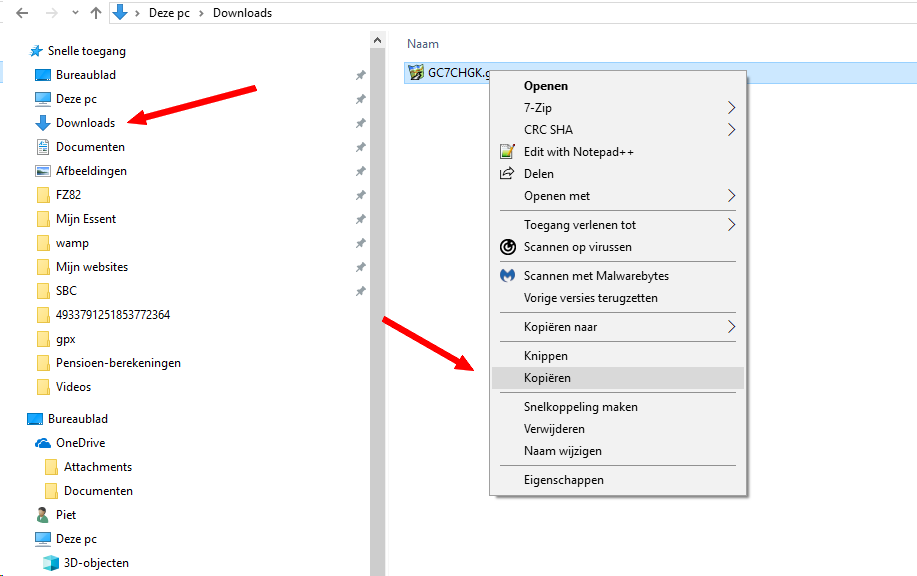
Task: Unpin Bureaublad from quick access
Action: (x=360, y=75)
